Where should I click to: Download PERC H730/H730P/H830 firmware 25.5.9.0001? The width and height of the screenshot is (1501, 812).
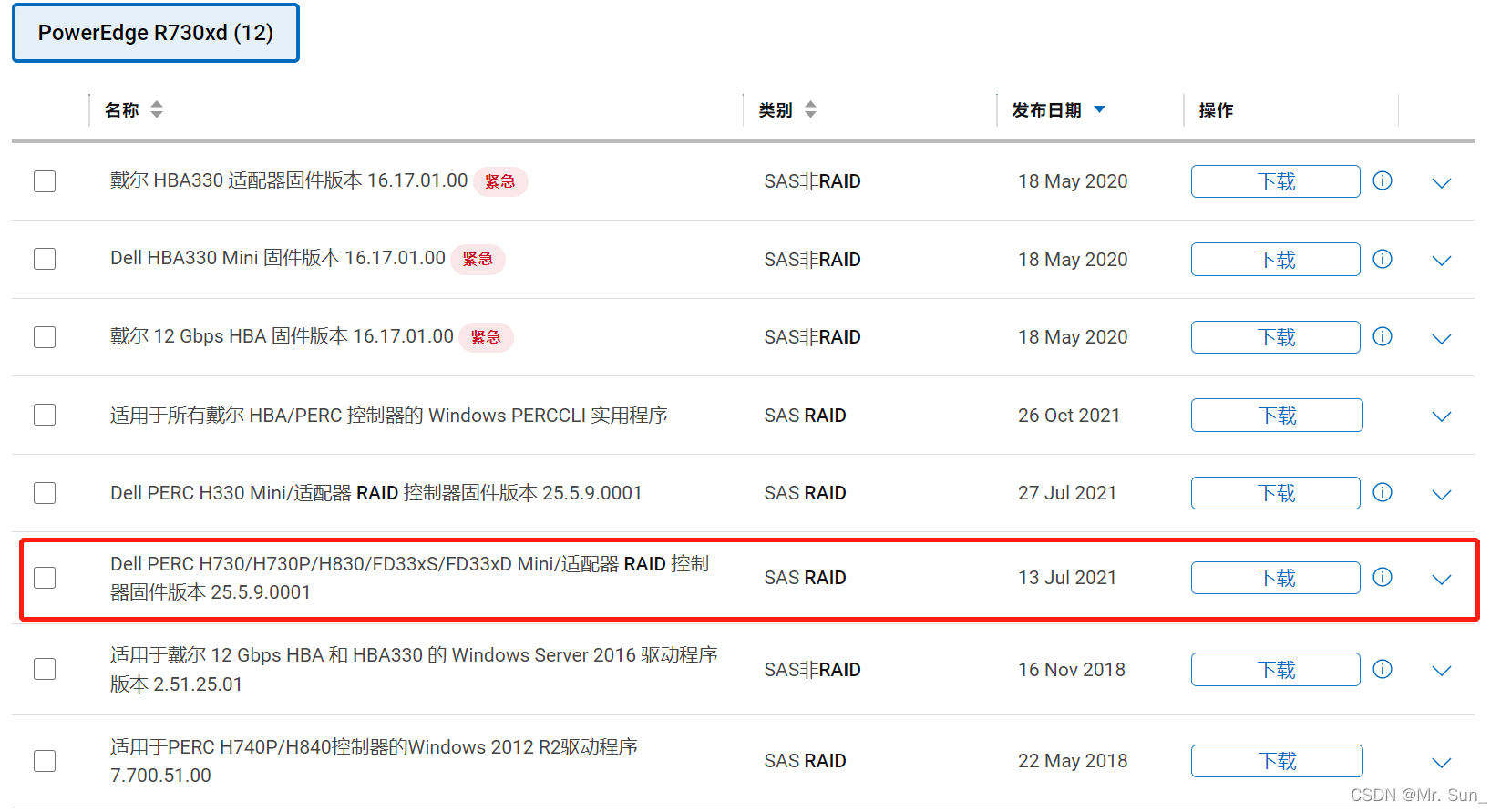click(1276, 578)
